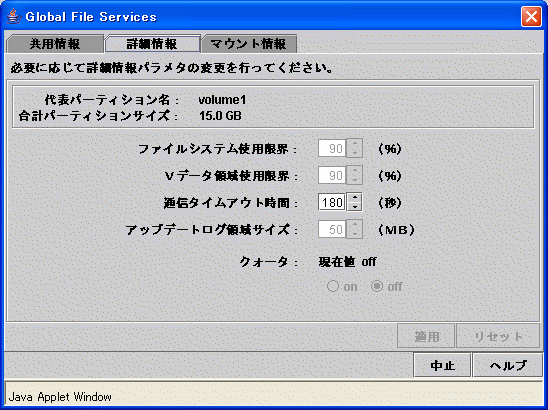Decrease ファイルシステム使用限界 with down arrow
The height and width of the screenshot is (410, 548).
[x=355, y=153]
